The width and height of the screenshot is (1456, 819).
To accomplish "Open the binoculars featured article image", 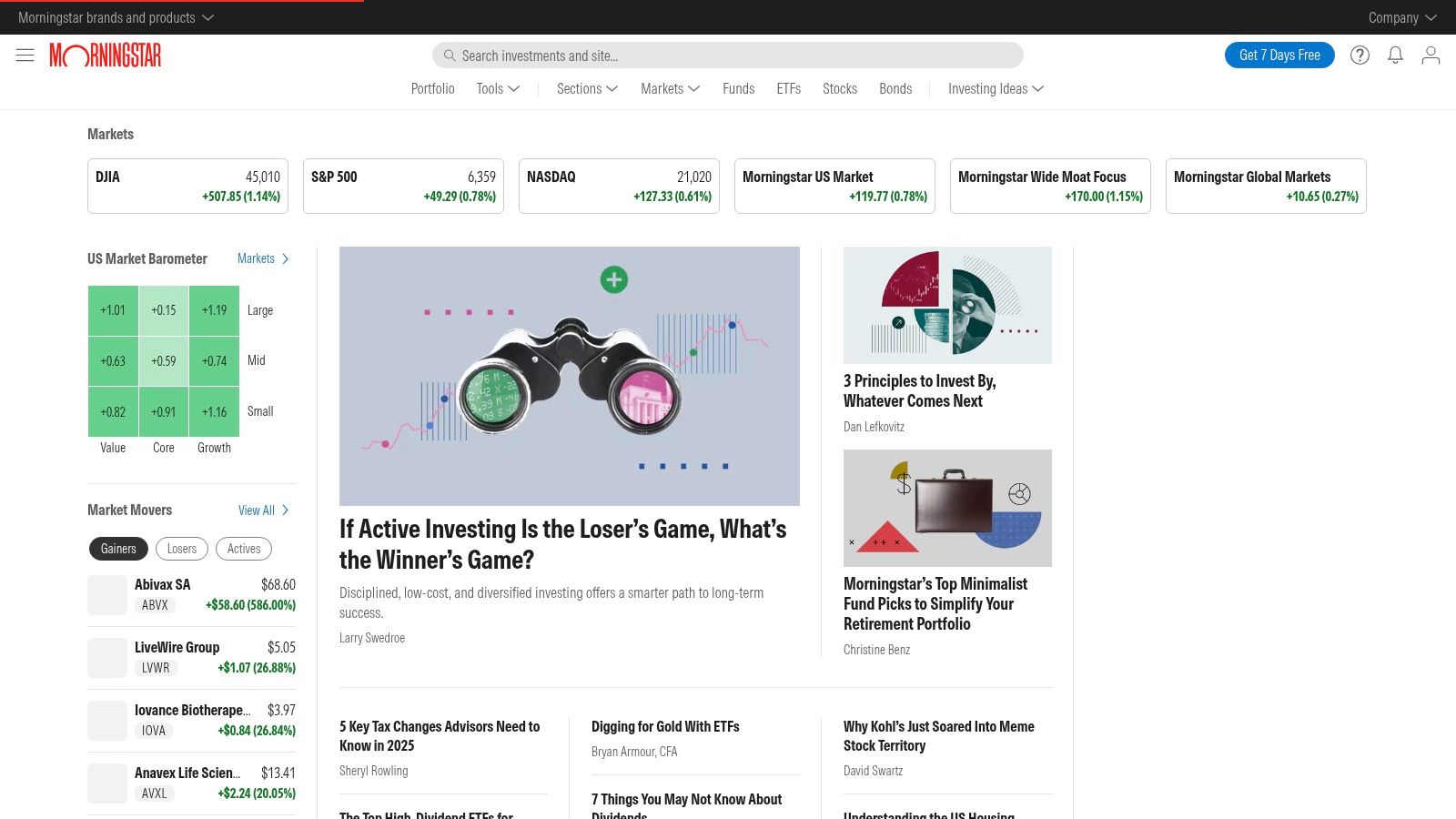I will pos(570,376).
